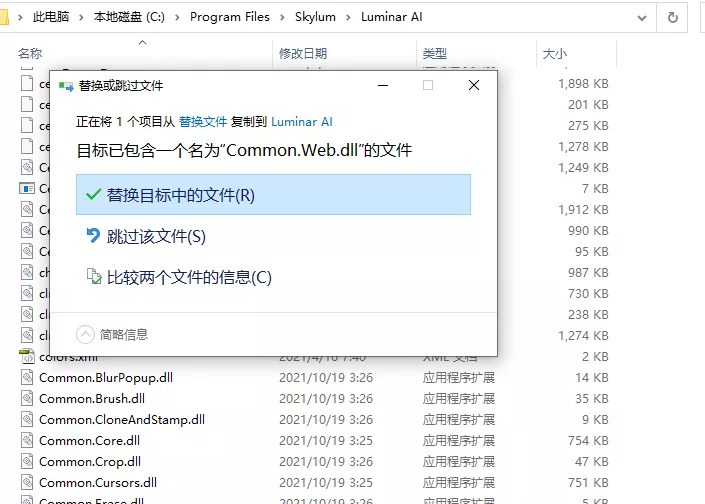Image resolution: width=705 pixels, height=504 pixels.
Task: Click the compare files icon
Action: pos(94,276)
